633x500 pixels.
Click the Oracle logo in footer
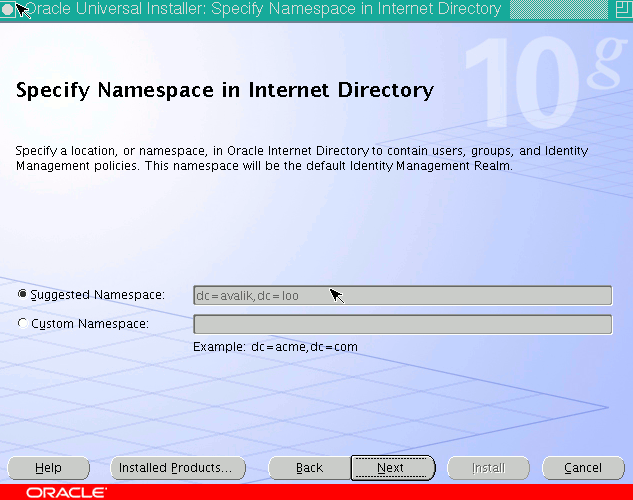pos(67,493)
